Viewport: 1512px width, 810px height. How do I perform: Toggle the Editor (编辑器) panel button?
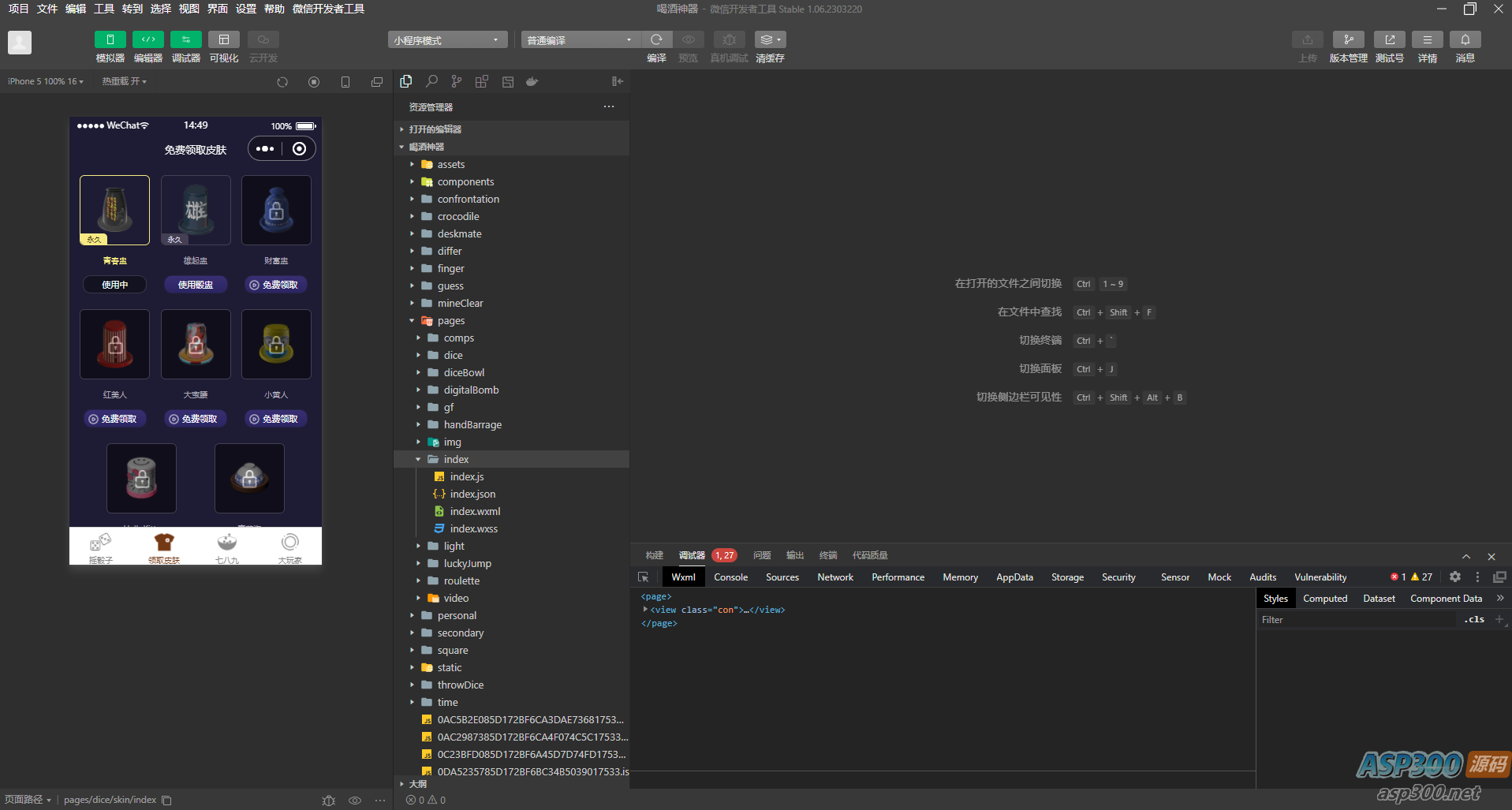tap(148, 39)
